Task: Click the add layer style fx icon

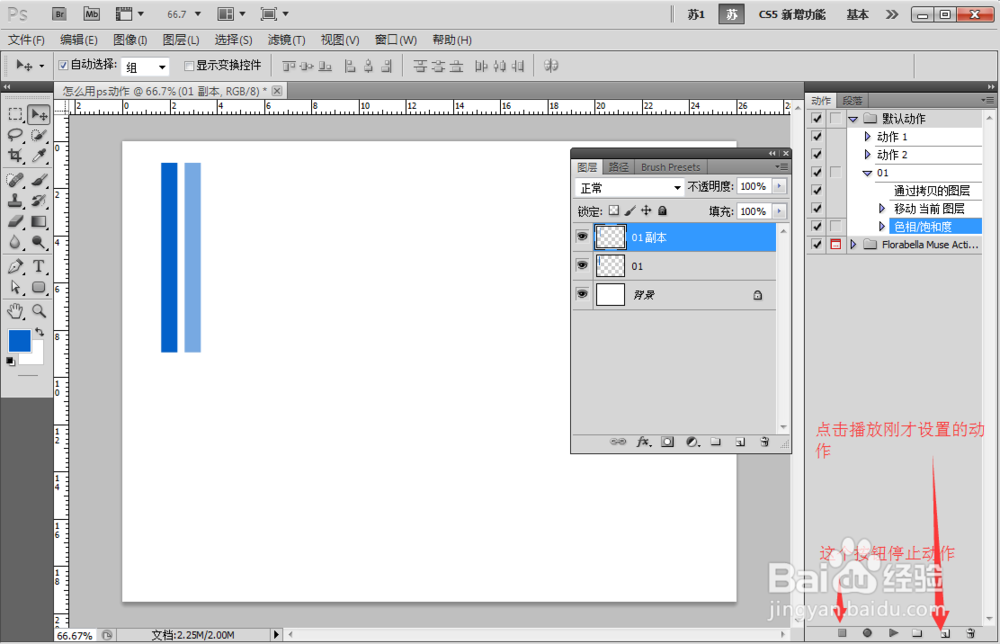Action: (643, 441)
